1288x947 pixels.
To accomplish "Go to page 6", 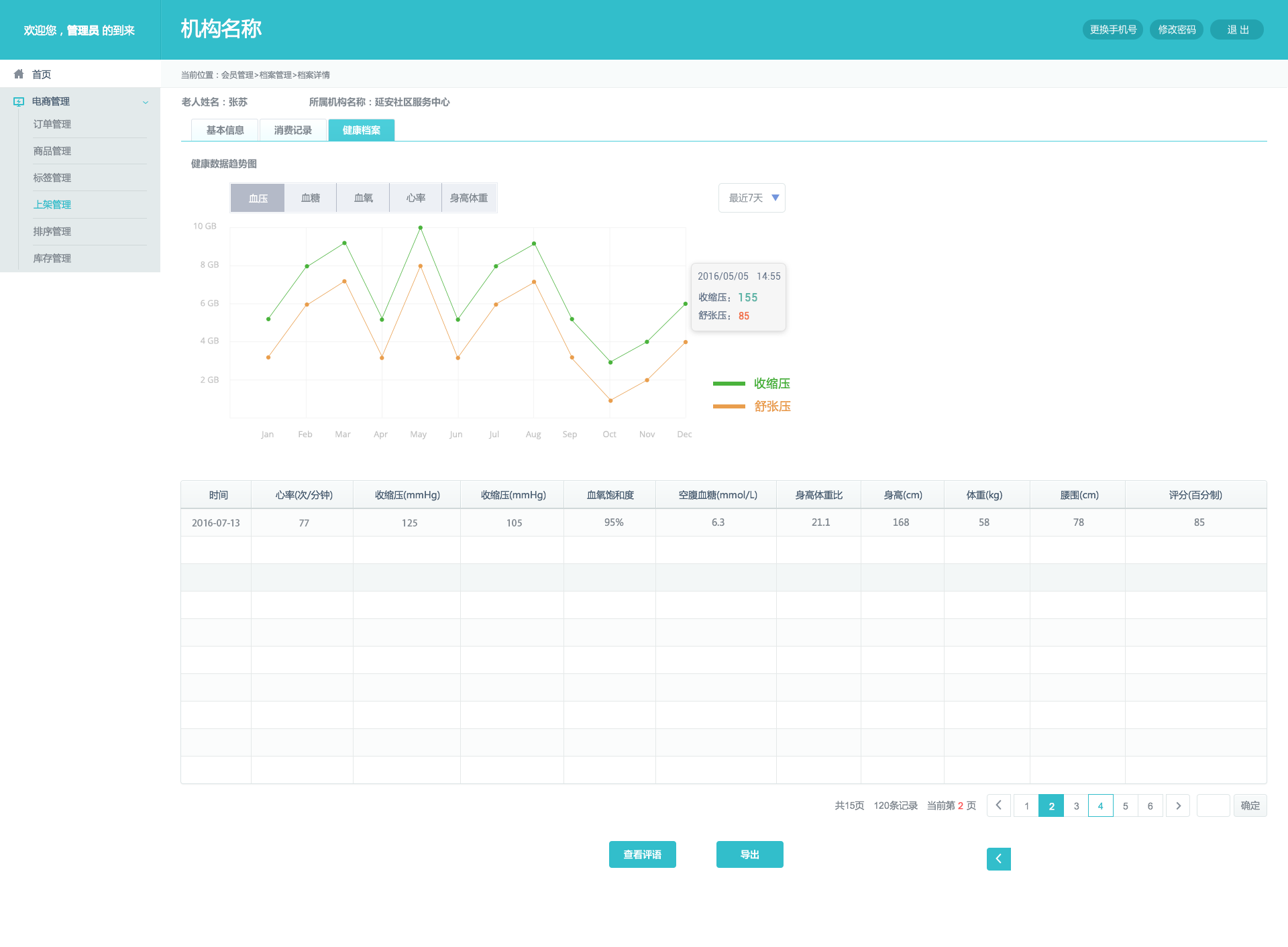I will pyautogui.click(x=1150, y=805).
